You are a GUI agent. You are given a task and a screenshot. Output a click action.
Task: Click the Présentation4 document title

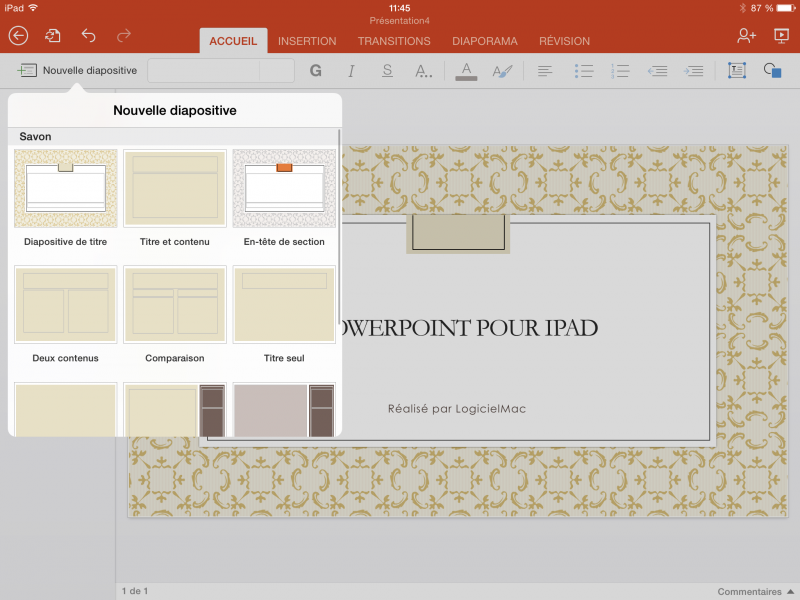tap(399, 21)
